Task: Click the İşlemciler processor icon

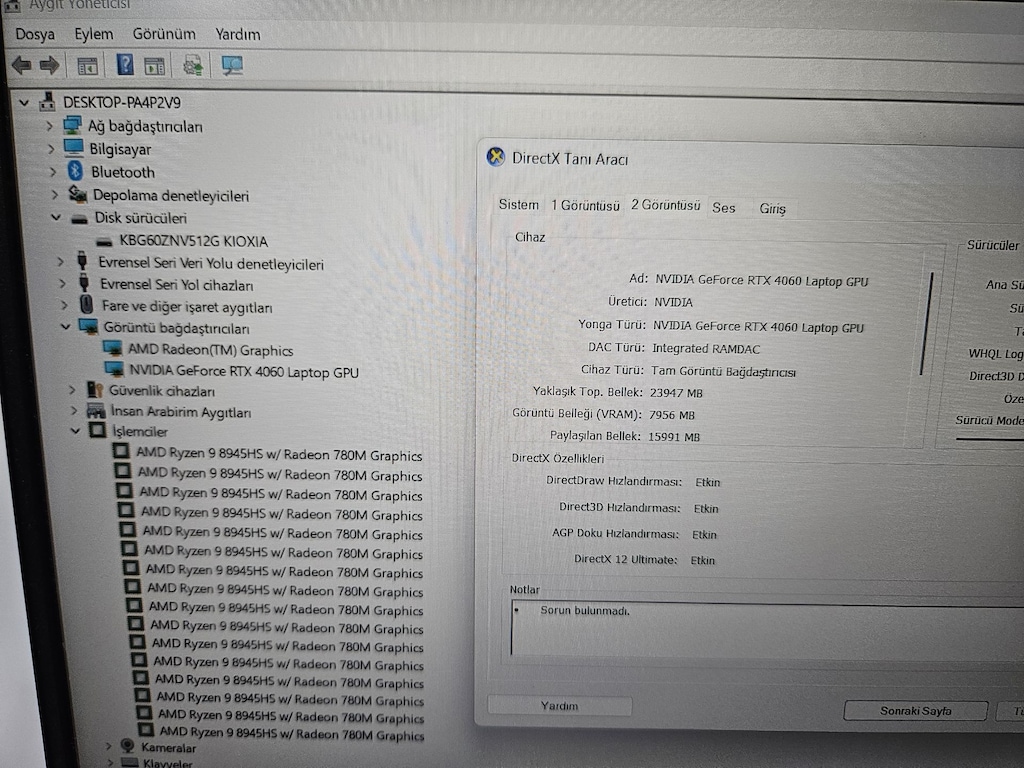Action: [98, 430]
